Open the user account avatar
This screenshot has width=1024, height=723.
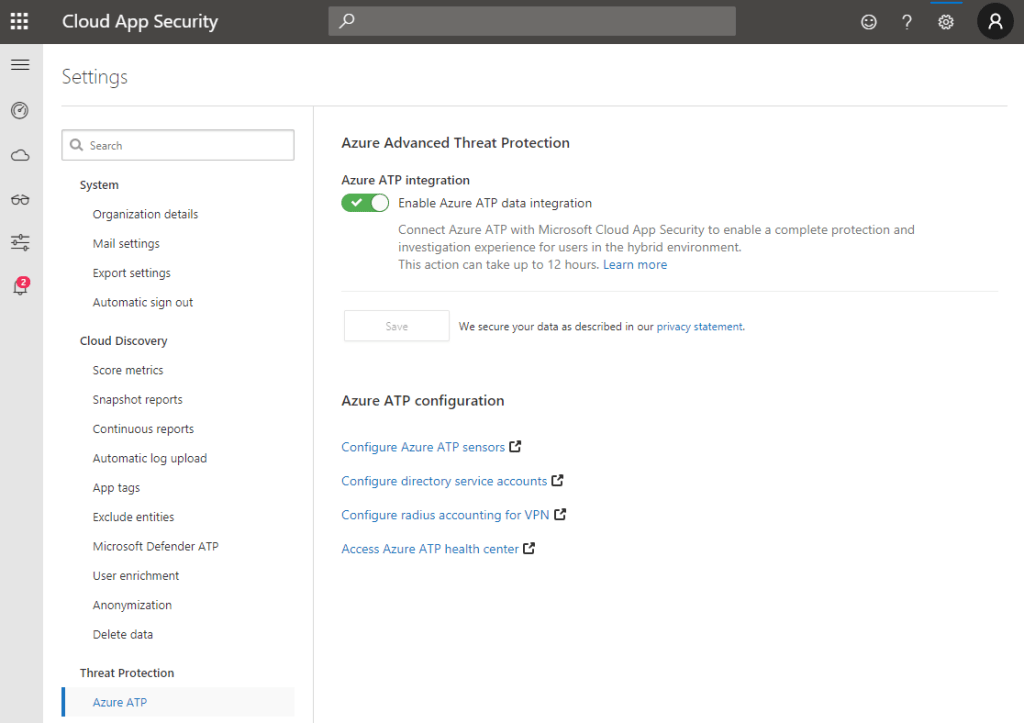coord(995,21)
